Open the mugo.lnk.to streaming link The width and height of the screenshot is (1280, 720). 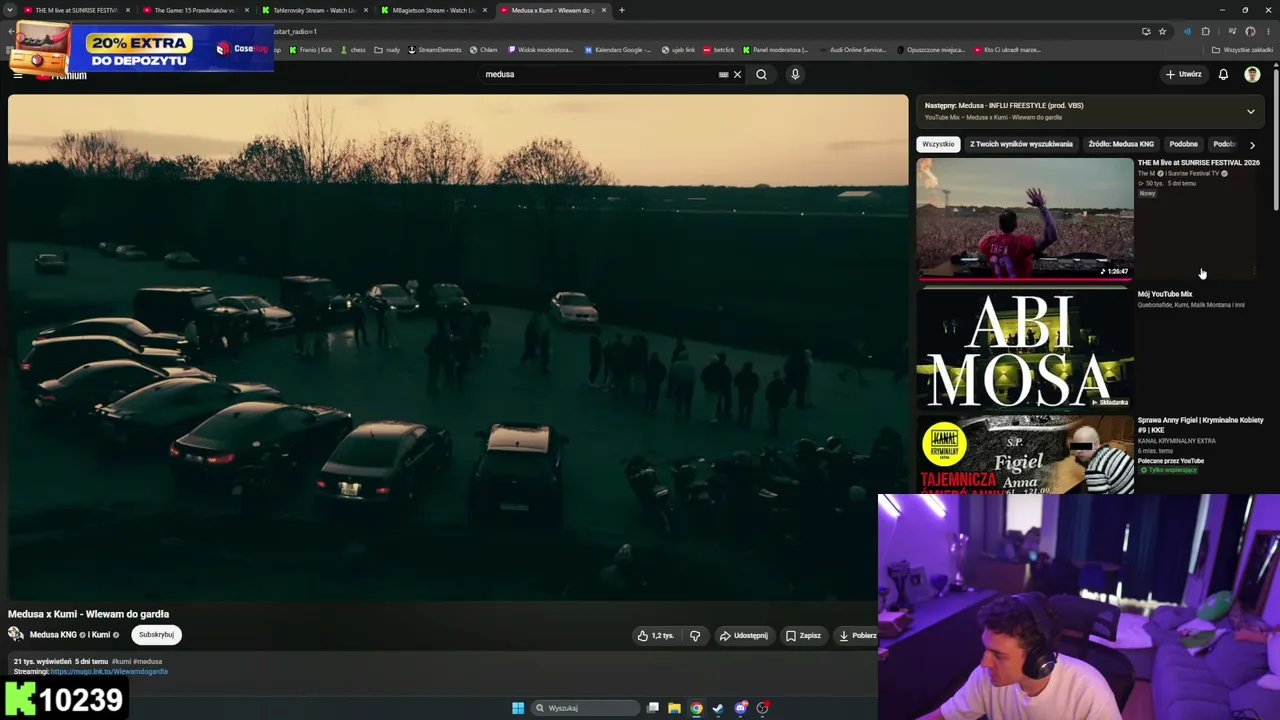pyautogui.click(x=109, y=671)
